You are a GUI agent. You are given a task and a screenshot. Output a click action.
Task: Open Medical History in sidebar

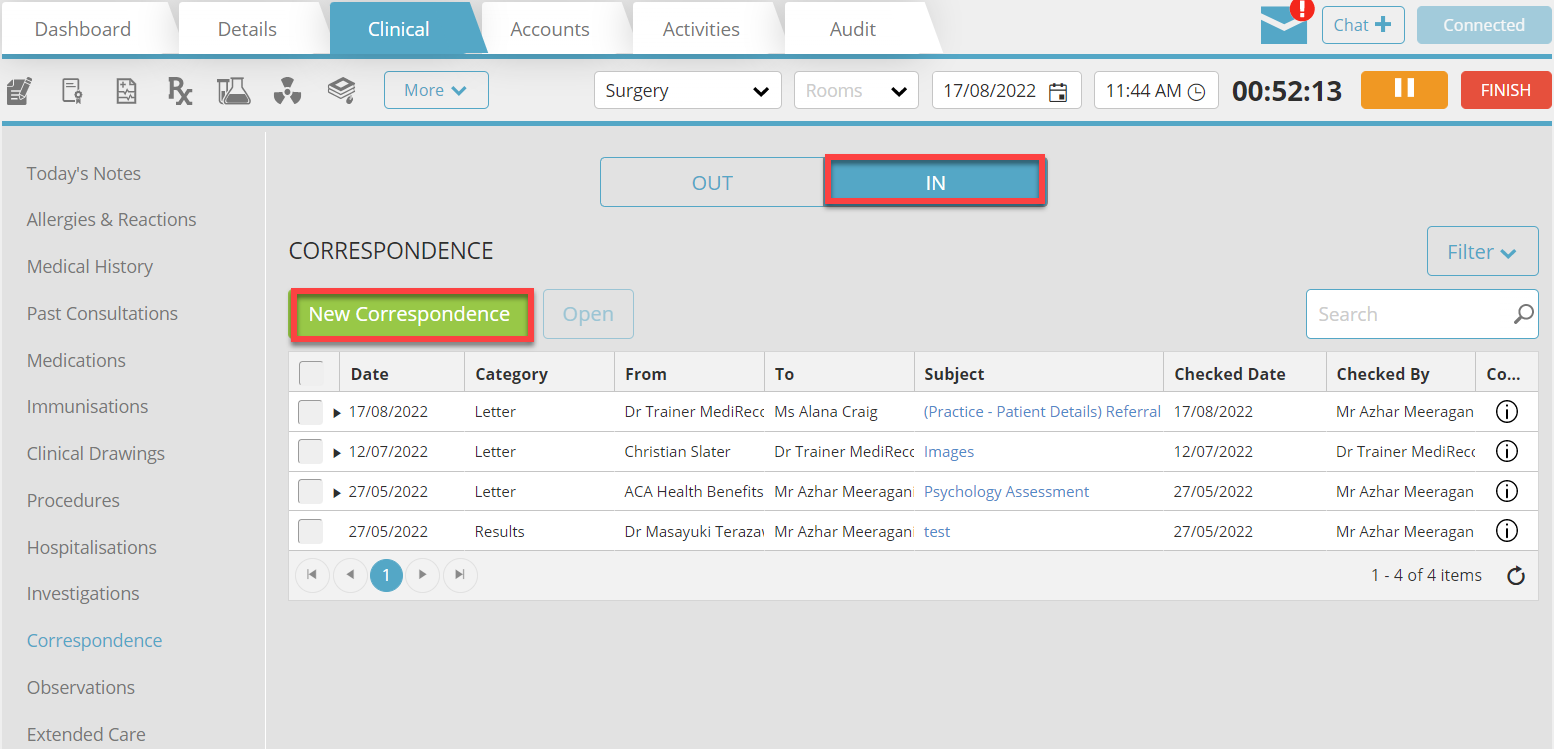tap(90, 266)
